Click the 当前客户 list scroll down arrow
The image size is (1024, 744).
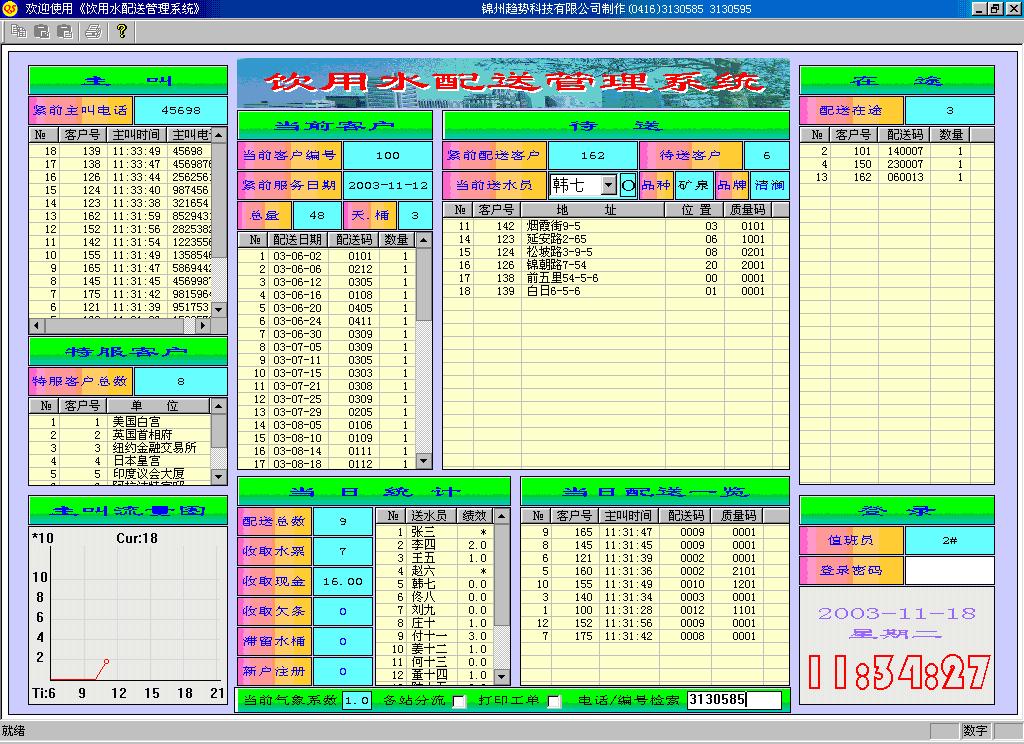pos(424,461)
